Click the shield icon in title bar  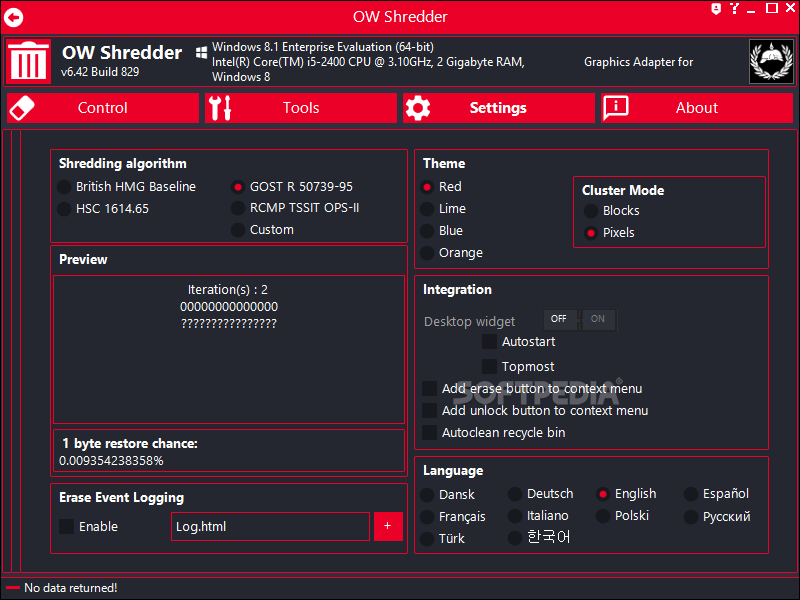coord(716,9)
